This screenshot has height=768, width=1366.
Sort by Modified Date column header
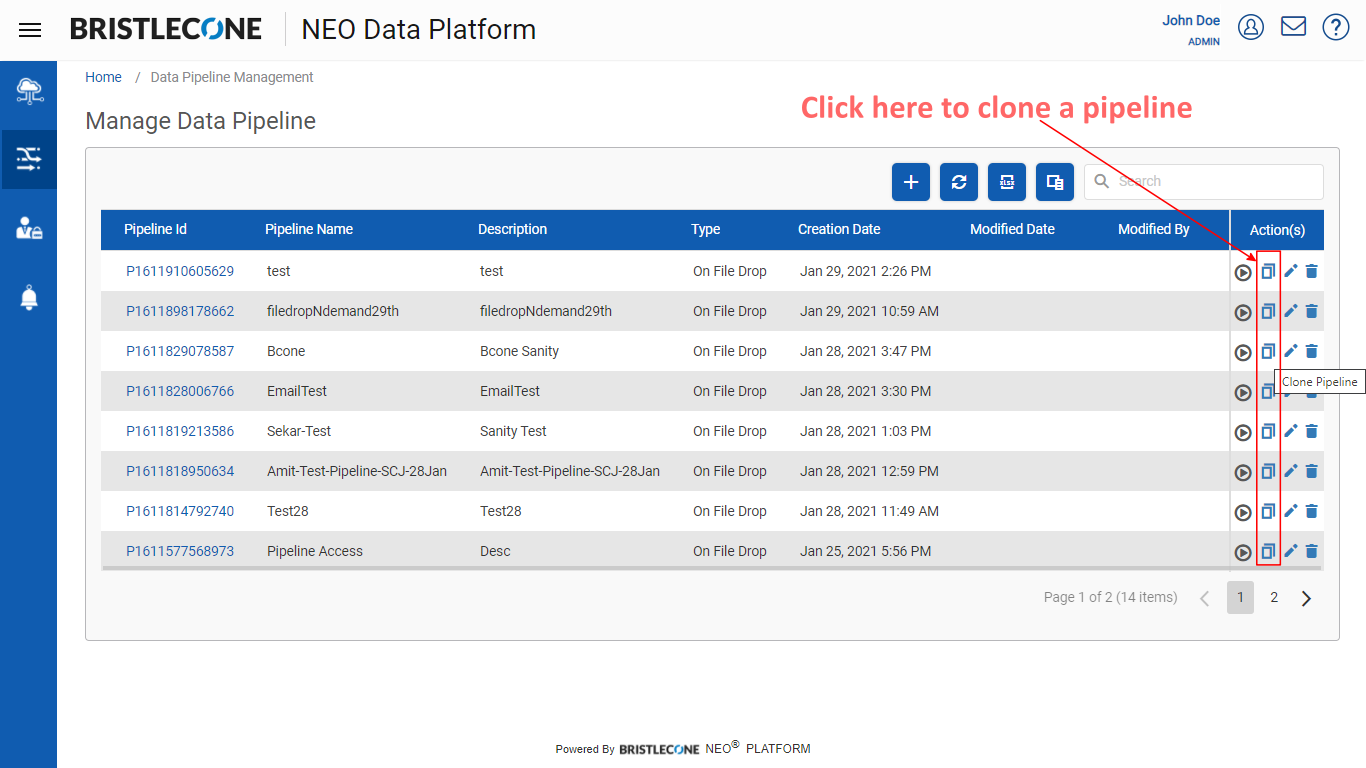pos(1012,229)
